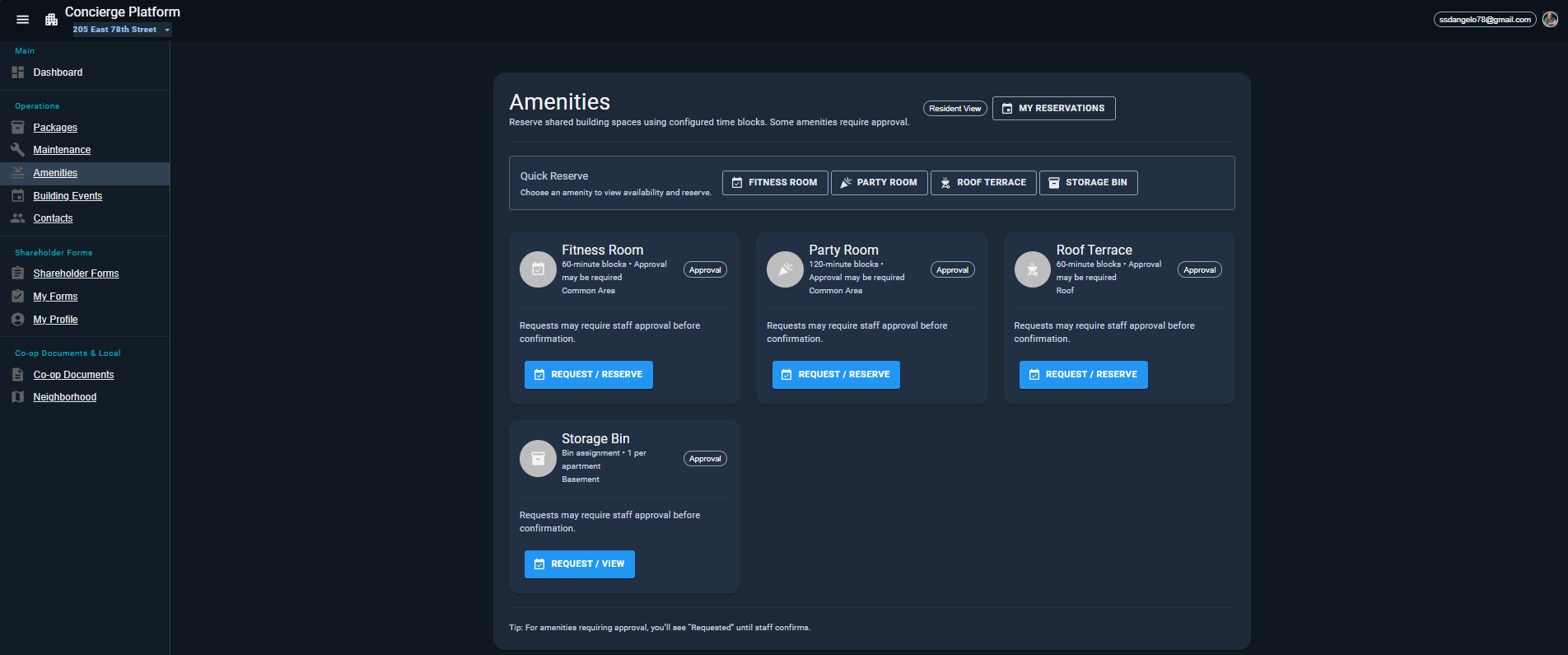Click the Neighborhood map icon
1568x655 pixels.
(18, 397)
